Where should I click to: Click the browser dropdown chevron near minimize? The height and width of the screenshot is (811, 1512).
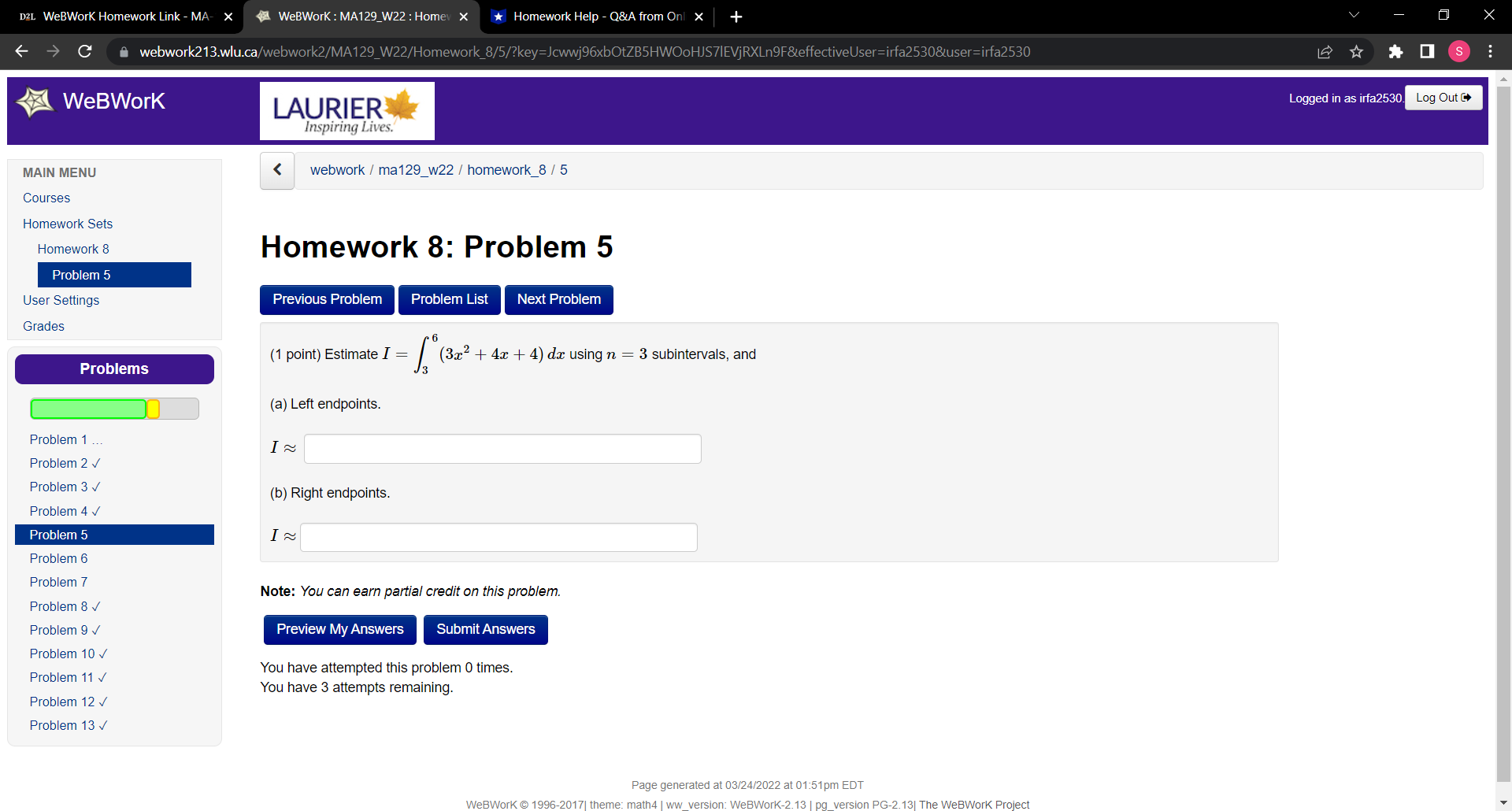click(x=1354, y=14)
